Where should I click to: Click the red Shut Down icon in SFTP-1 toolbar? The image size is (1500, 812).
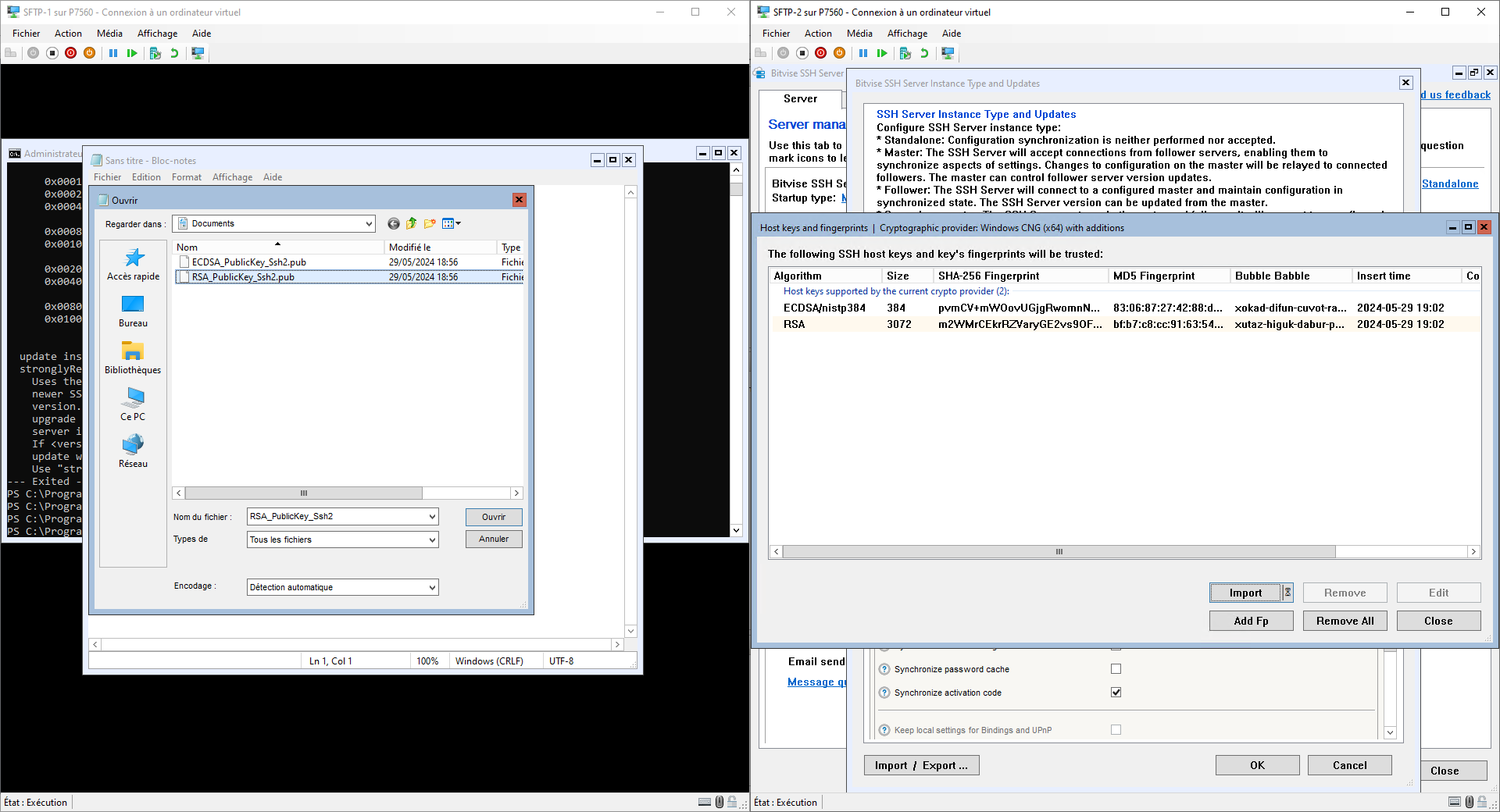click(71, 53)
